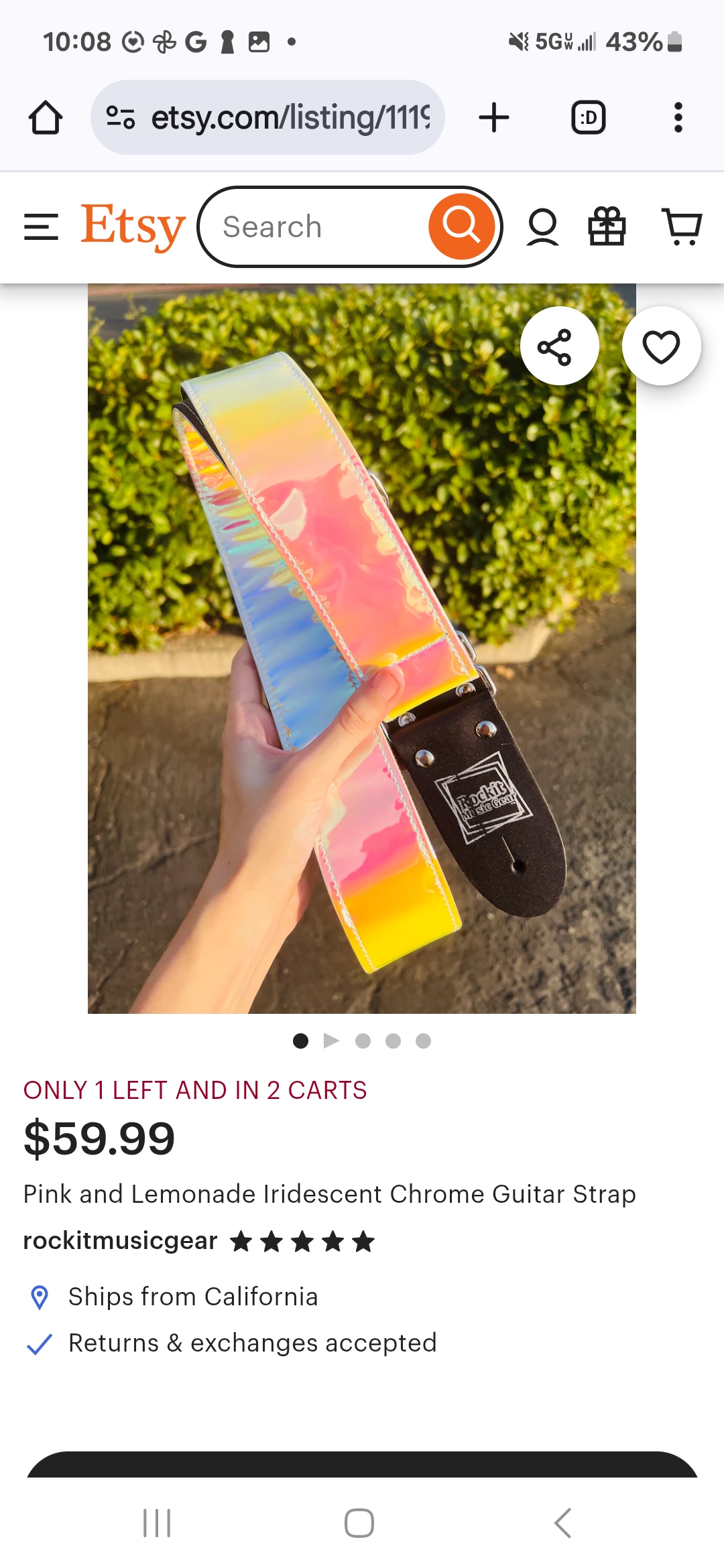Open a new browser tab
Screen dimensions: 724x1568
point(494,118)
